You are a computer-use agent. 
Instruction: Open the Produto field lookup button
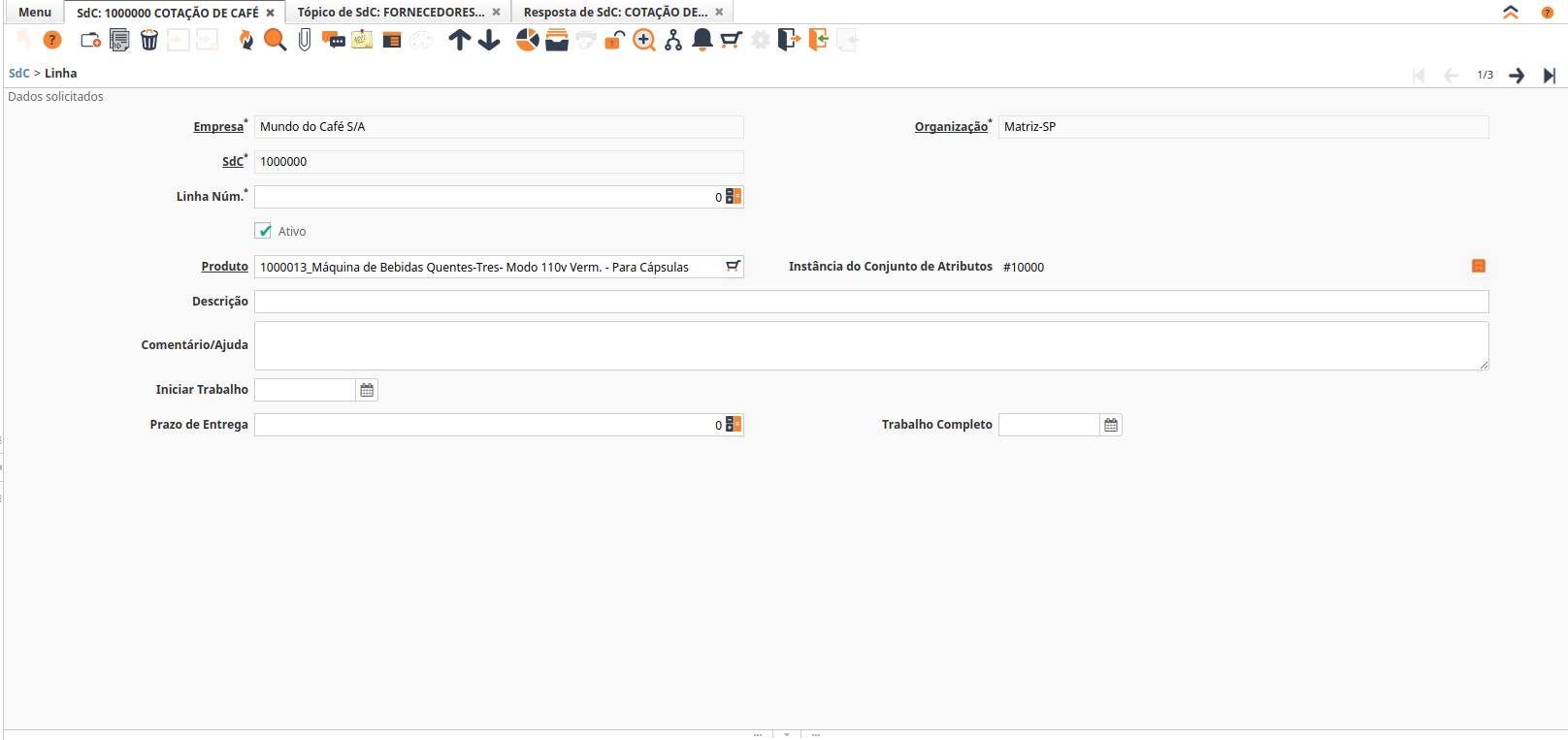734,267
